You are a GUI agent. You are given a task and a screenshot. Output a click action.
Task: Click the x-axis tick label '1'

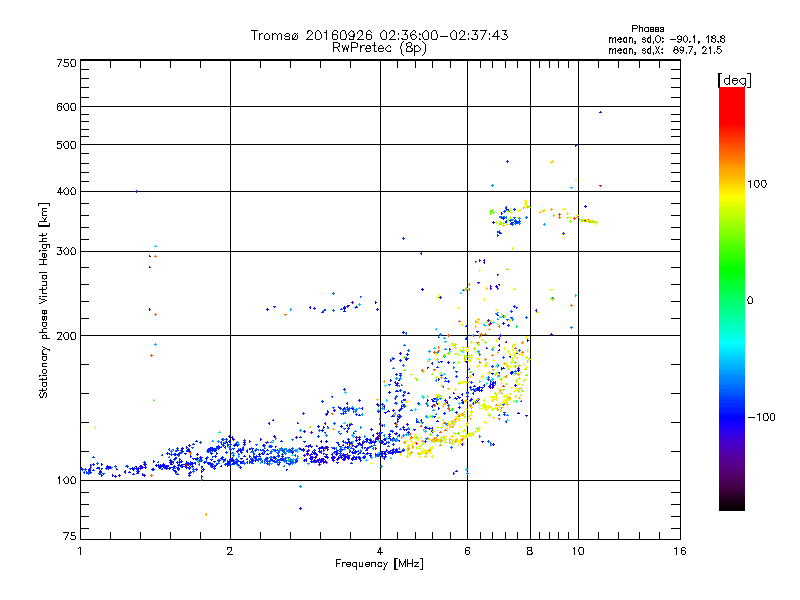pyautogui.click(x=80, y=551)
